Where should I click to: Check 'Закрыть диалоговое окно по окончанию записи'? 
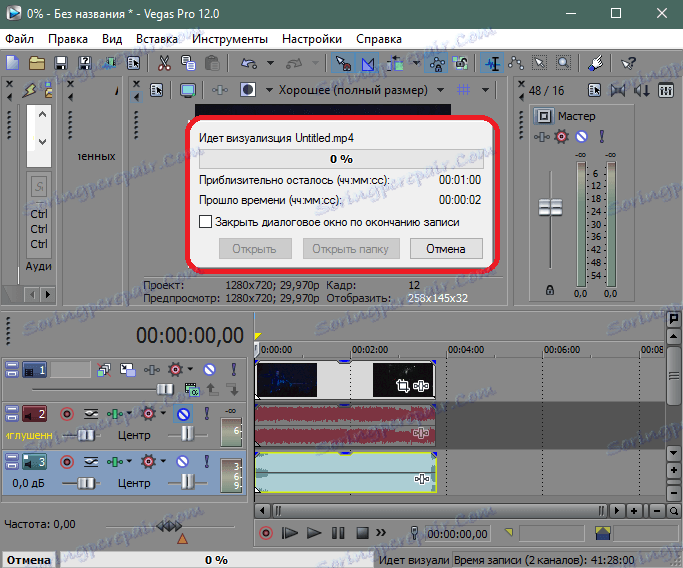205,222
